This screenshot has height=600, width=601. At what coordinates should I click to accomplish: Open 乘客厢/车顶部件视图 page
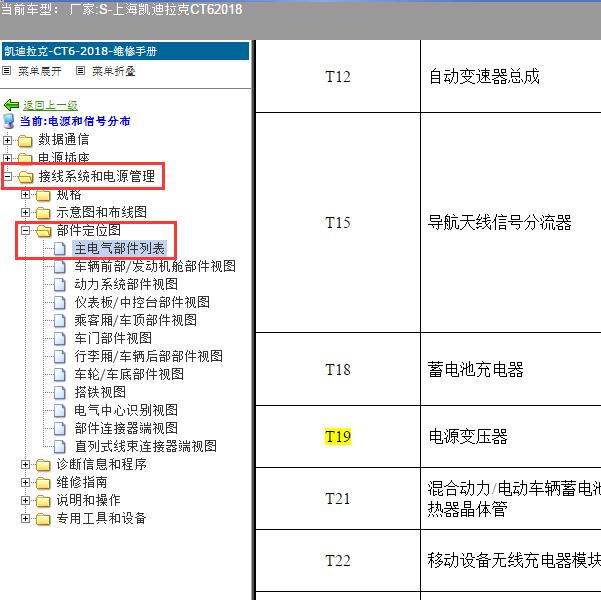(x=136, y=320)
